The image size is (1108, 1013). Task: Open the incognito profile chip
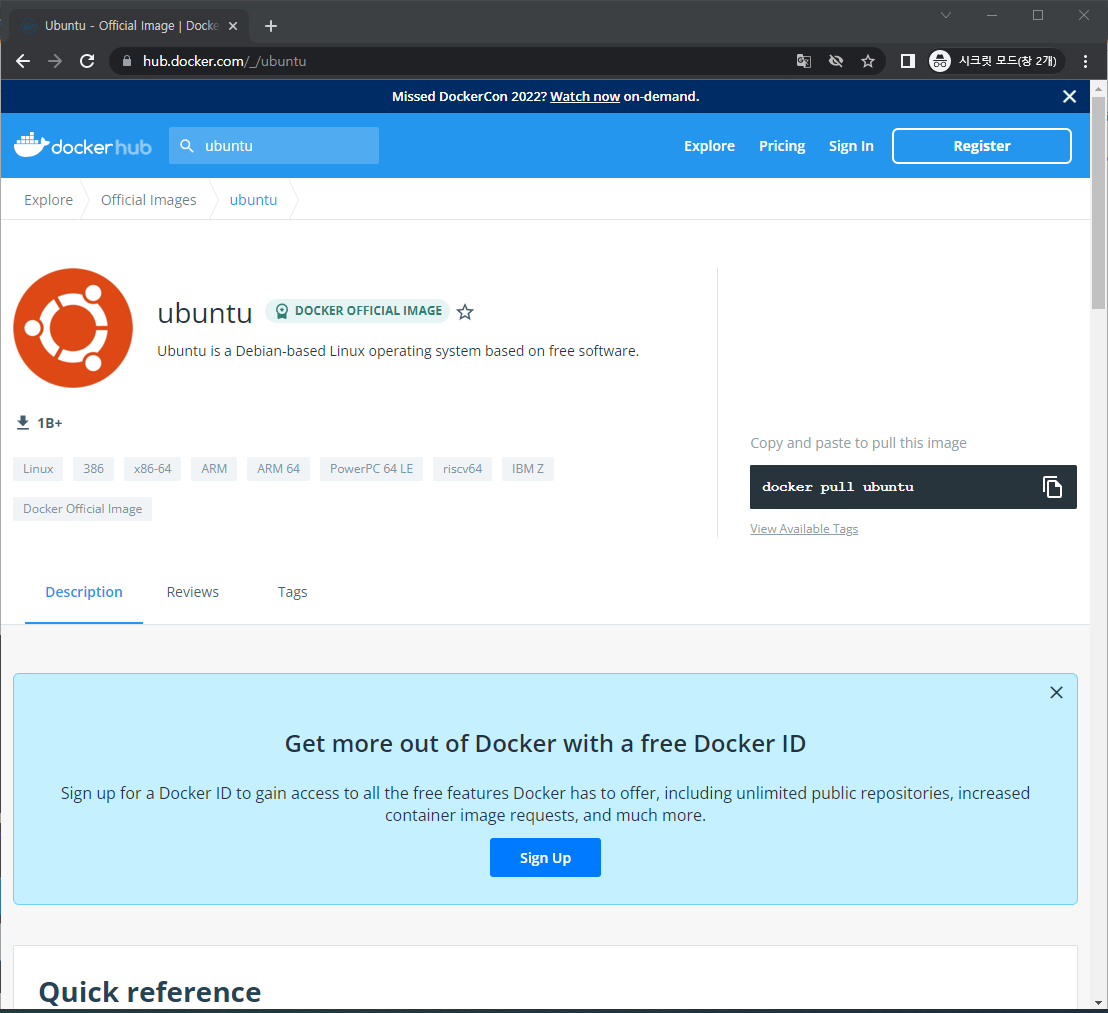pyautogui.click(x=996, y=61)
